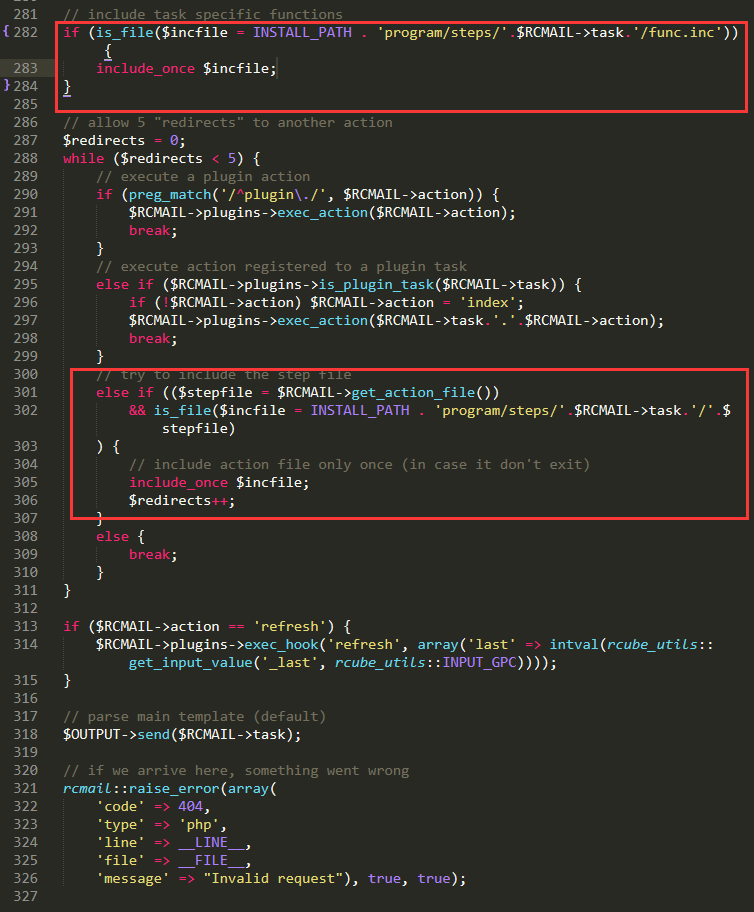The image size is (754, 912).
Task: Click 'get_input_value' on the wrapped line
Action: pyautogui.click(x=190, y=662)
